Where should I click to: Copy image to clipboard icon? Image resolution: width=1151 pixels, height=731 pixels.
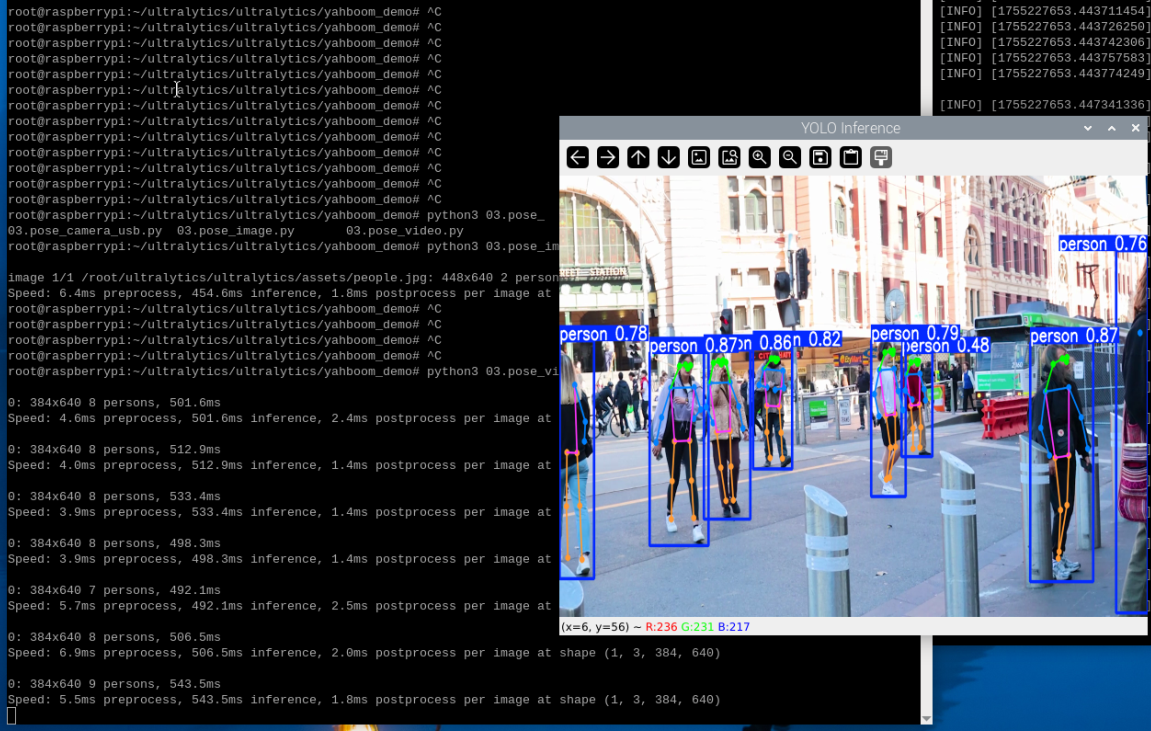[x=851, y=157]
